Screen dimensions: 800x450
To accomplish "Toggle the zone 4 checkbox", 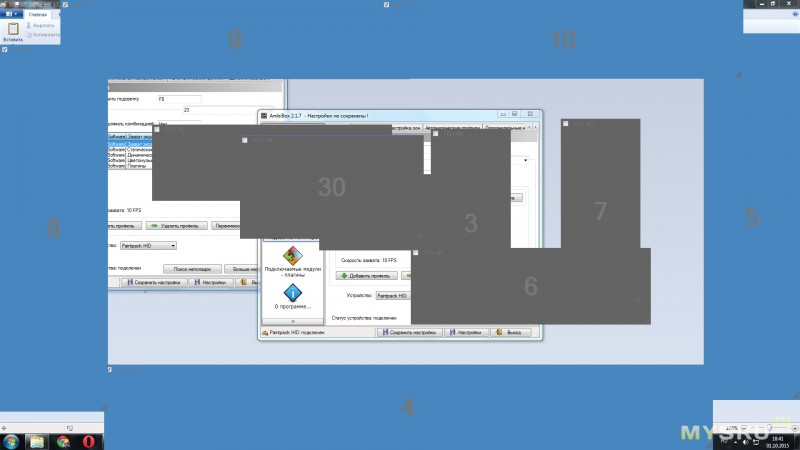I will pyautogui.click(x=110, y=369).
